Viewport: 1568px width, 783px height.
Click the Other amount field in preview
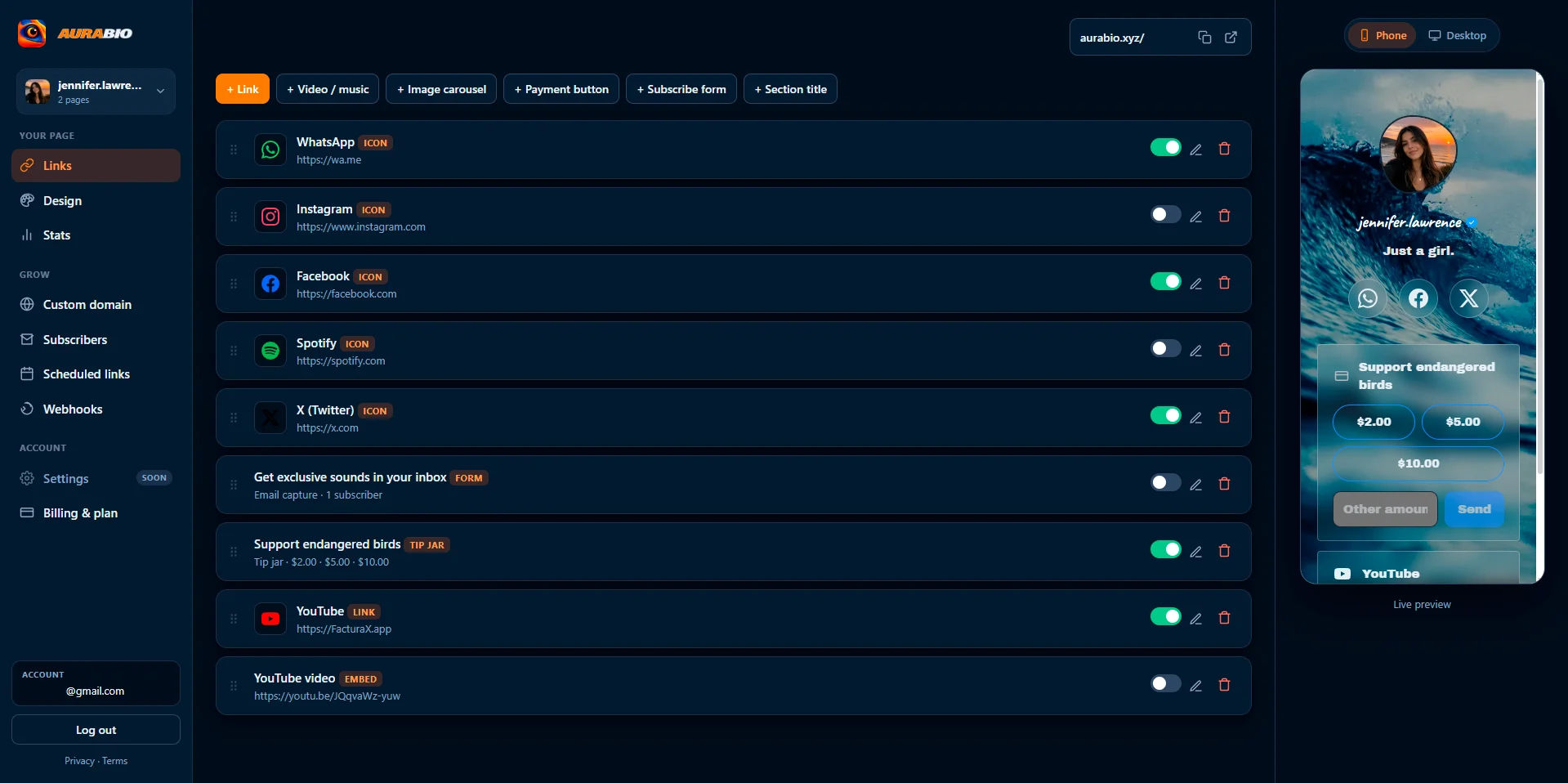click(x=1385, y=509)
